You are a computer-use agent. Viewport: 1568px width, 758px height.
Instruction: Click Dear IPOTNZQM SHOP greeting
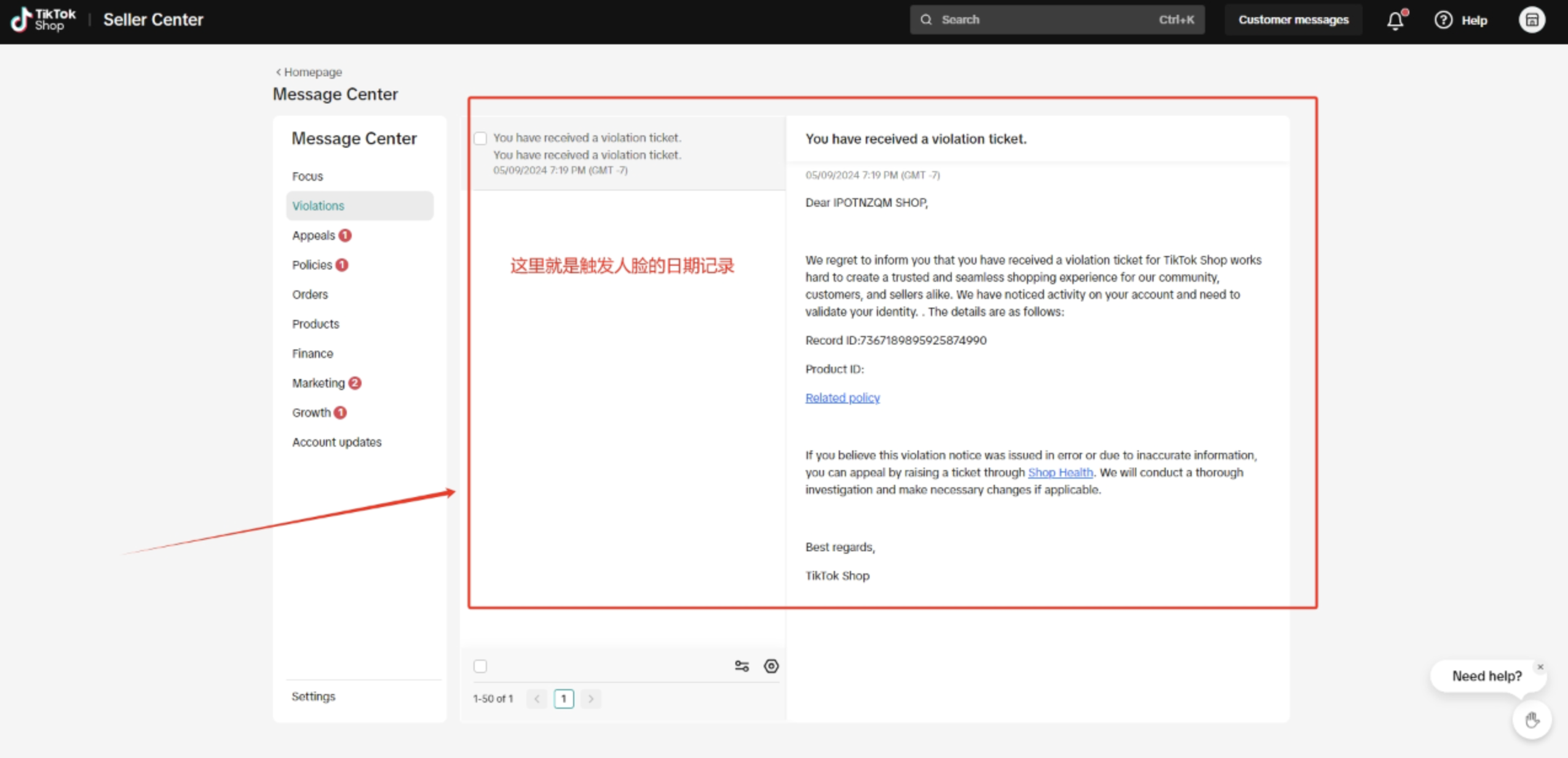(x=866, y=203)
